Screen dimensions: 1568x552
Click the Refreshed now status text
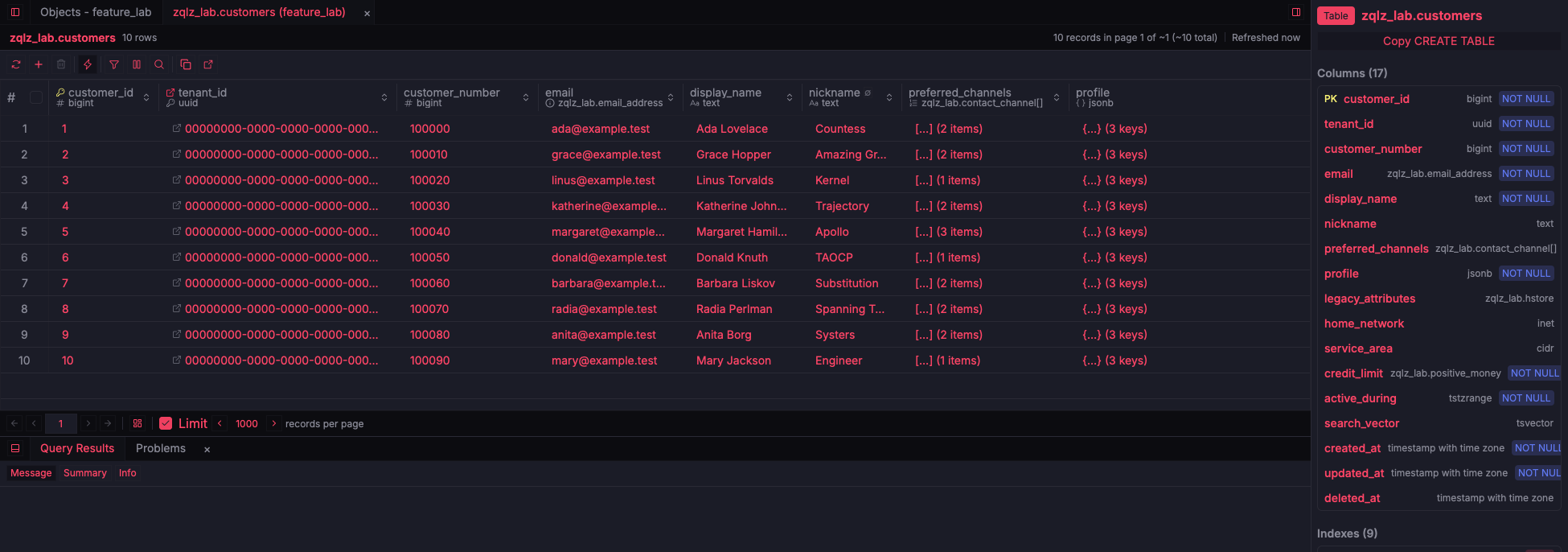pyautogui.click(x=1266, y=38)
